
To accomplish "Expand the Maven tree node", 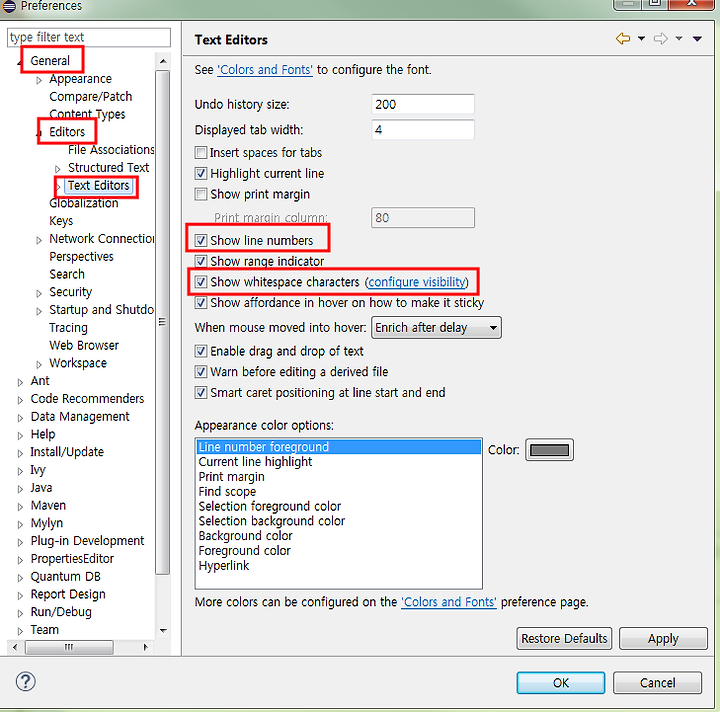I will (20, 507).
